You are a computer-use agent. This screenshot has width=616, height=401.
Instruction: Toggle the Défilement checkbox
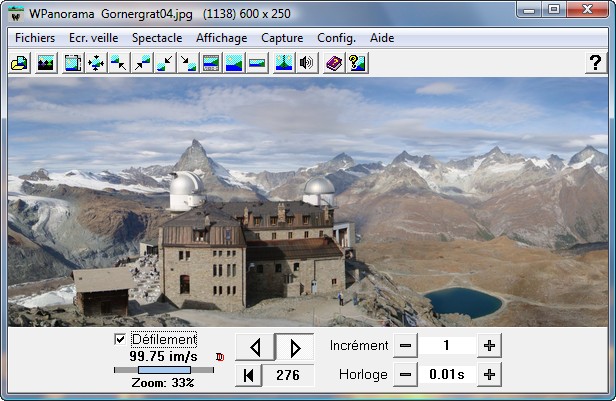tap(120, 339)
